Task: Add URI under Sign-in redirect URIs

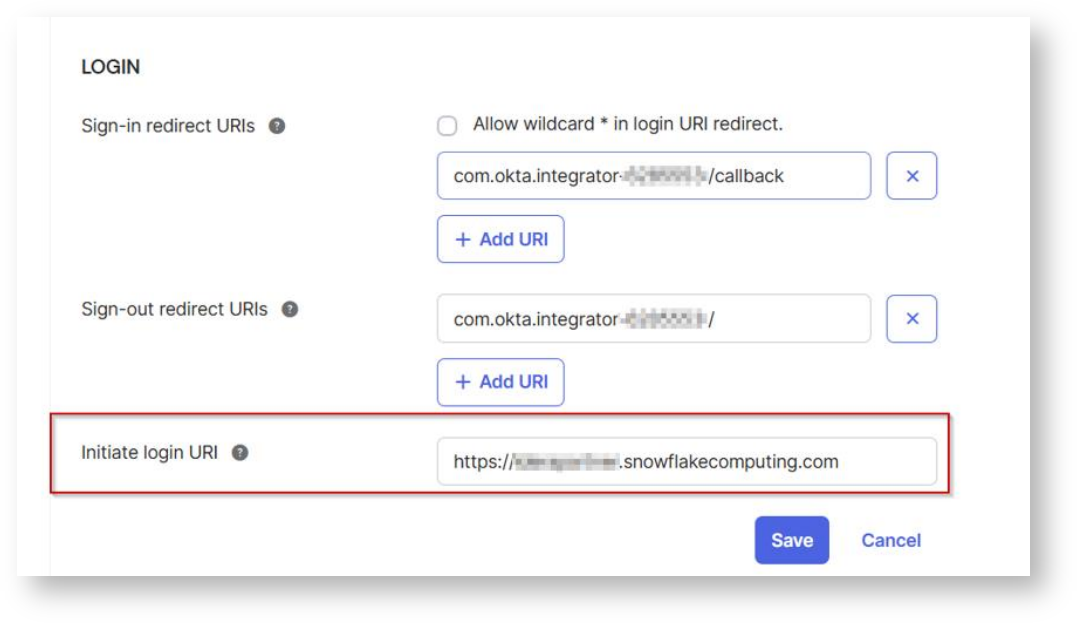Action: click(501, 240)
